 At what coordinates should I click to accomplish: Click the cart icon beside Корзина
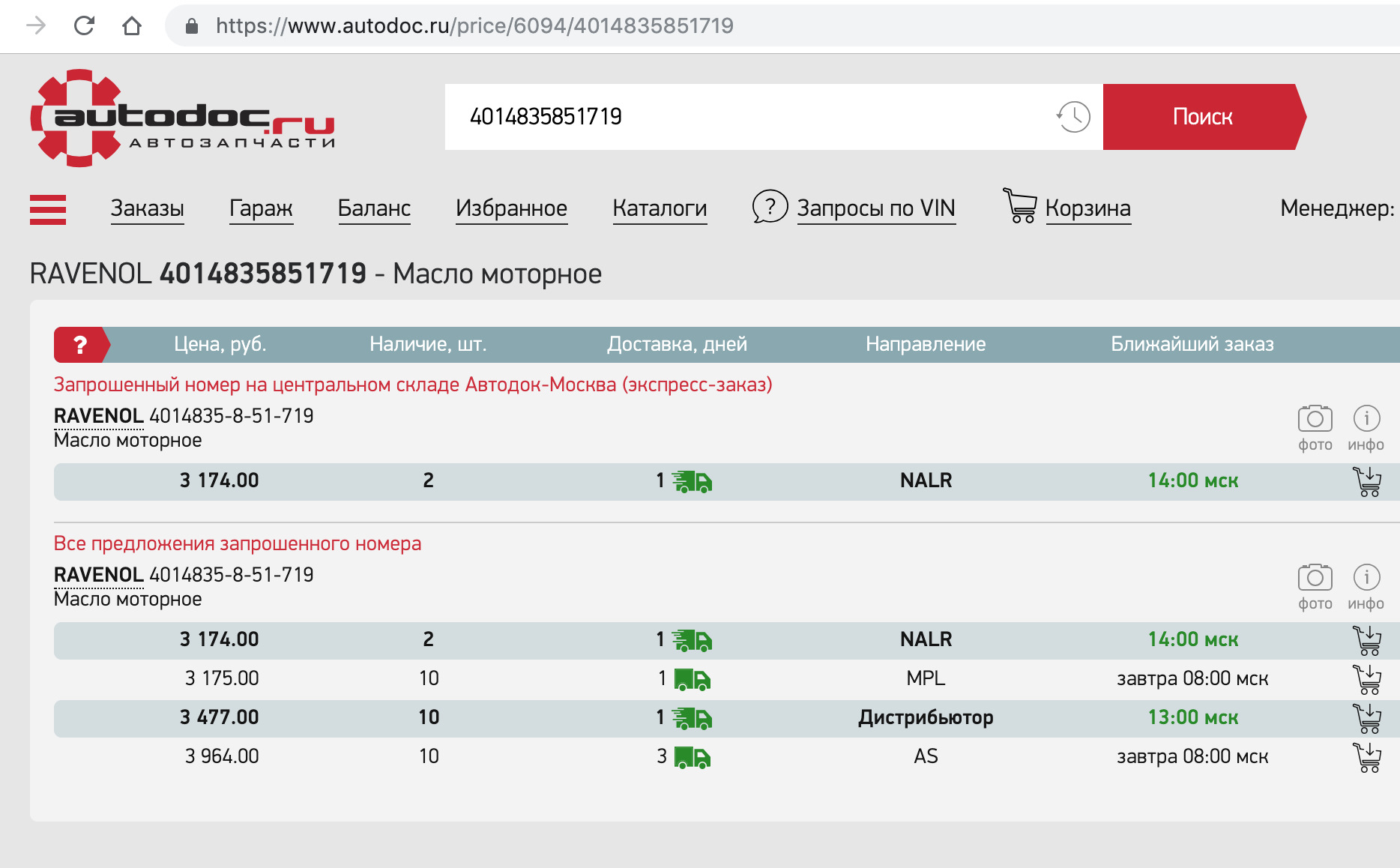point(1020,205)
